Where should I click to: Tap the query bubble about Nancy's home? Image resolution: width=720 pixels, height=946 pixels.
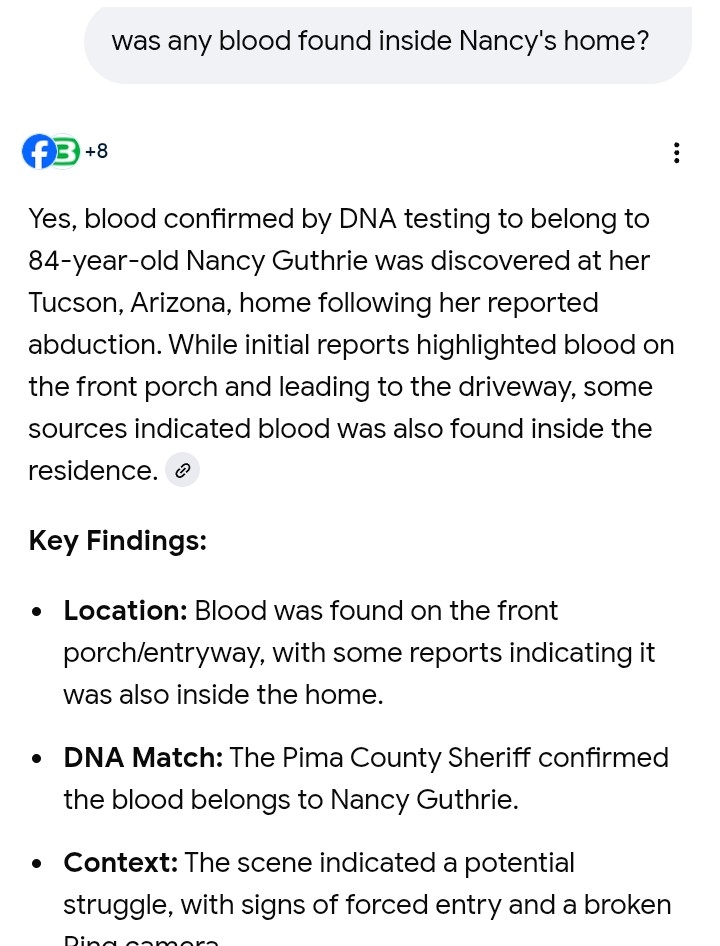point(387,43)
